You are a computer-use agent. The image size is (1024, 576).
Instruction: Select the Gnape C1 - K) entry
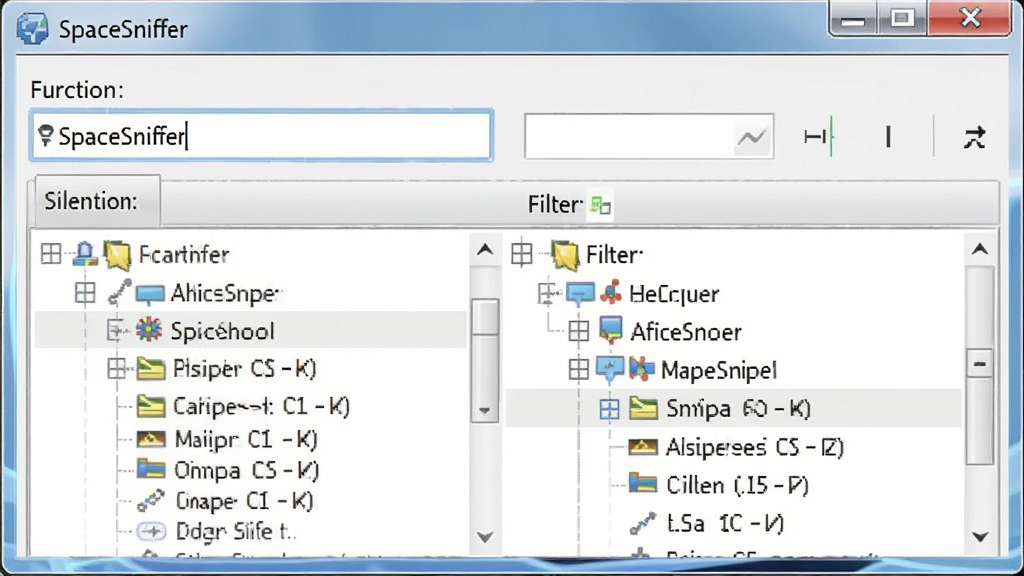pos(244,501)
